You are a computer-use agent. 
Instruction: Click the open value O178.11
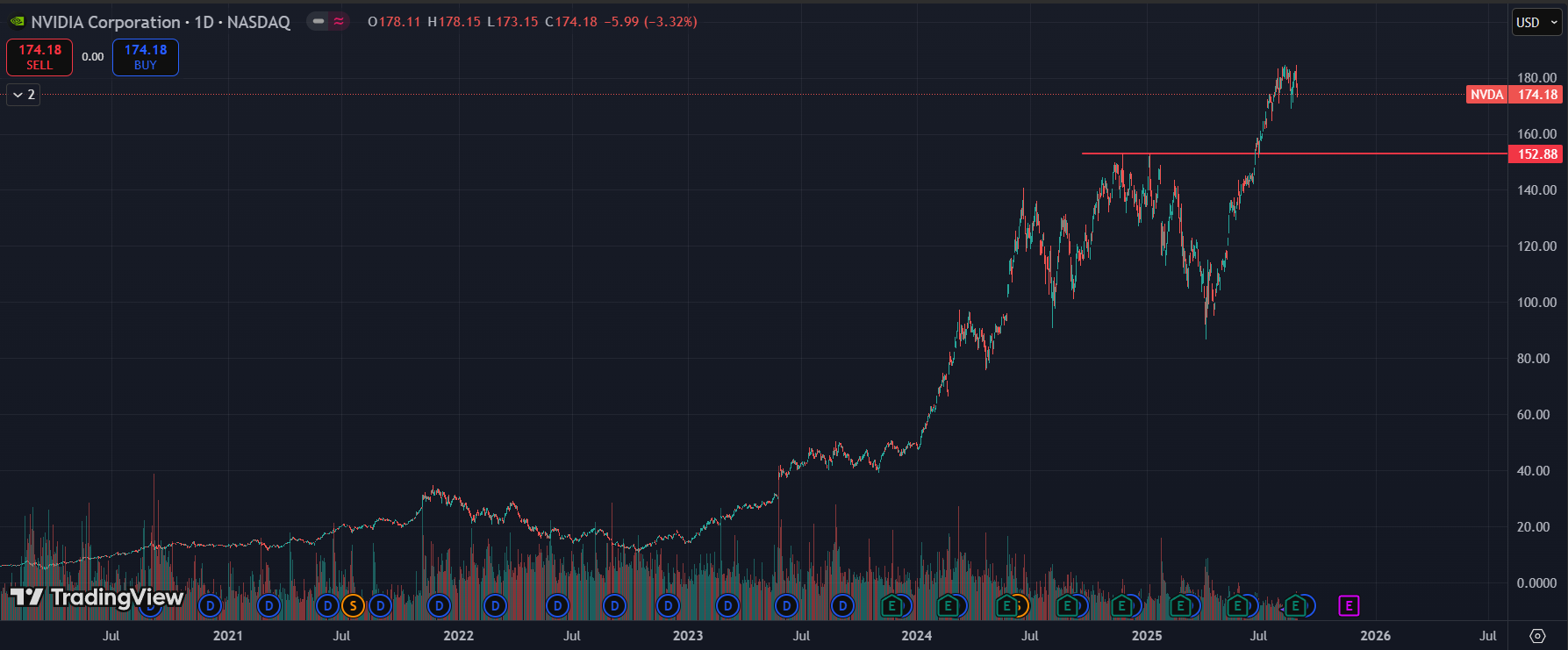[x=394, y=22]
